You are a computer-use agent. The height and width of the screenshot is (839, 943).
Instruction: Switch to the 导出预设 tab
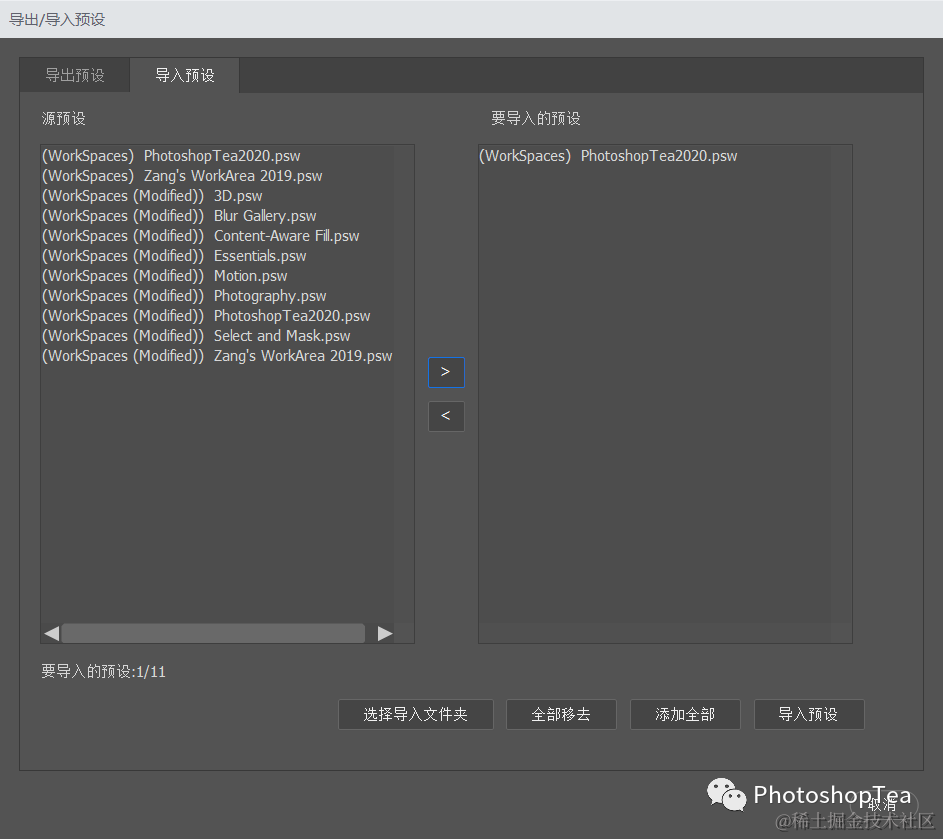pyautogui.click(x=75, y=75)
